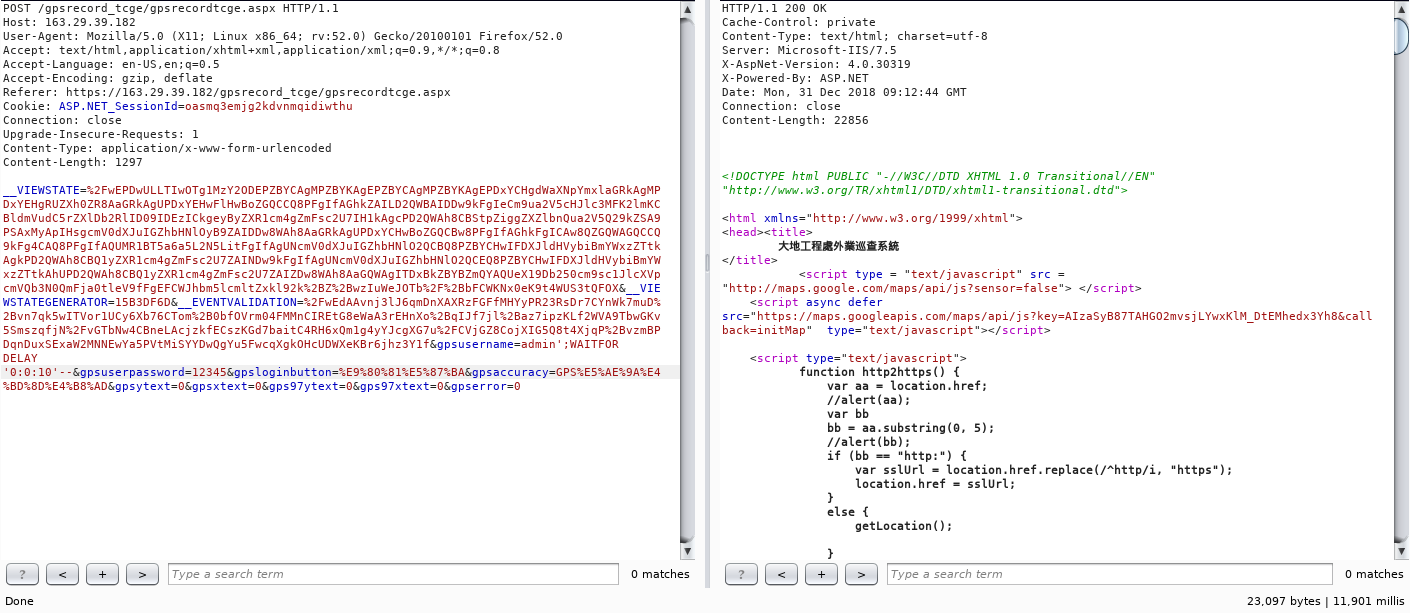Click the 'HTTP/1.1 200 OK' response status line
Screen dimensions: 1410x613
coord(774,8)
